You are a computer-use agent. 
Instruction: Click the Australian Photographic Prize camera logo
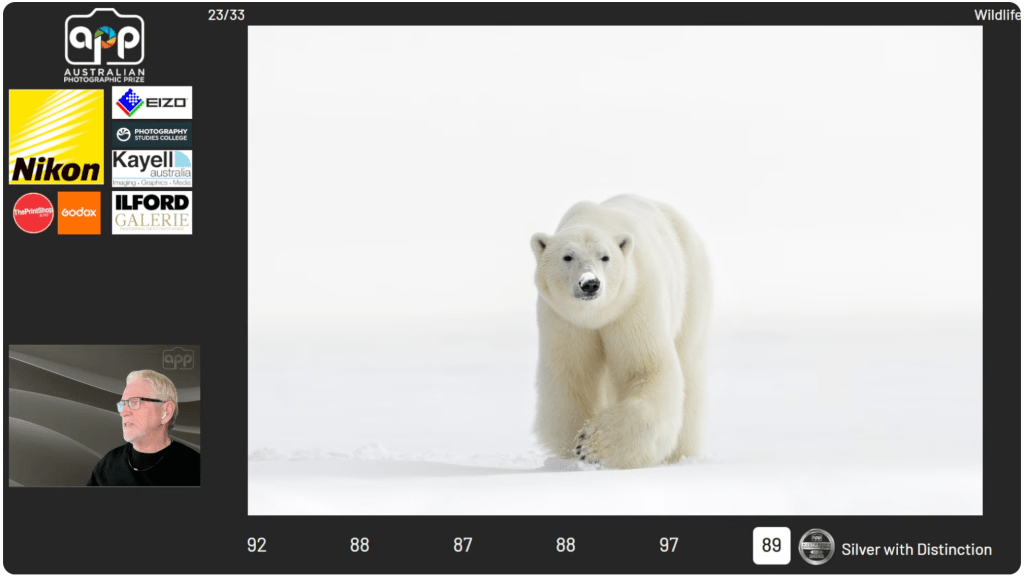pyautogui.click(x=104, y=44)
